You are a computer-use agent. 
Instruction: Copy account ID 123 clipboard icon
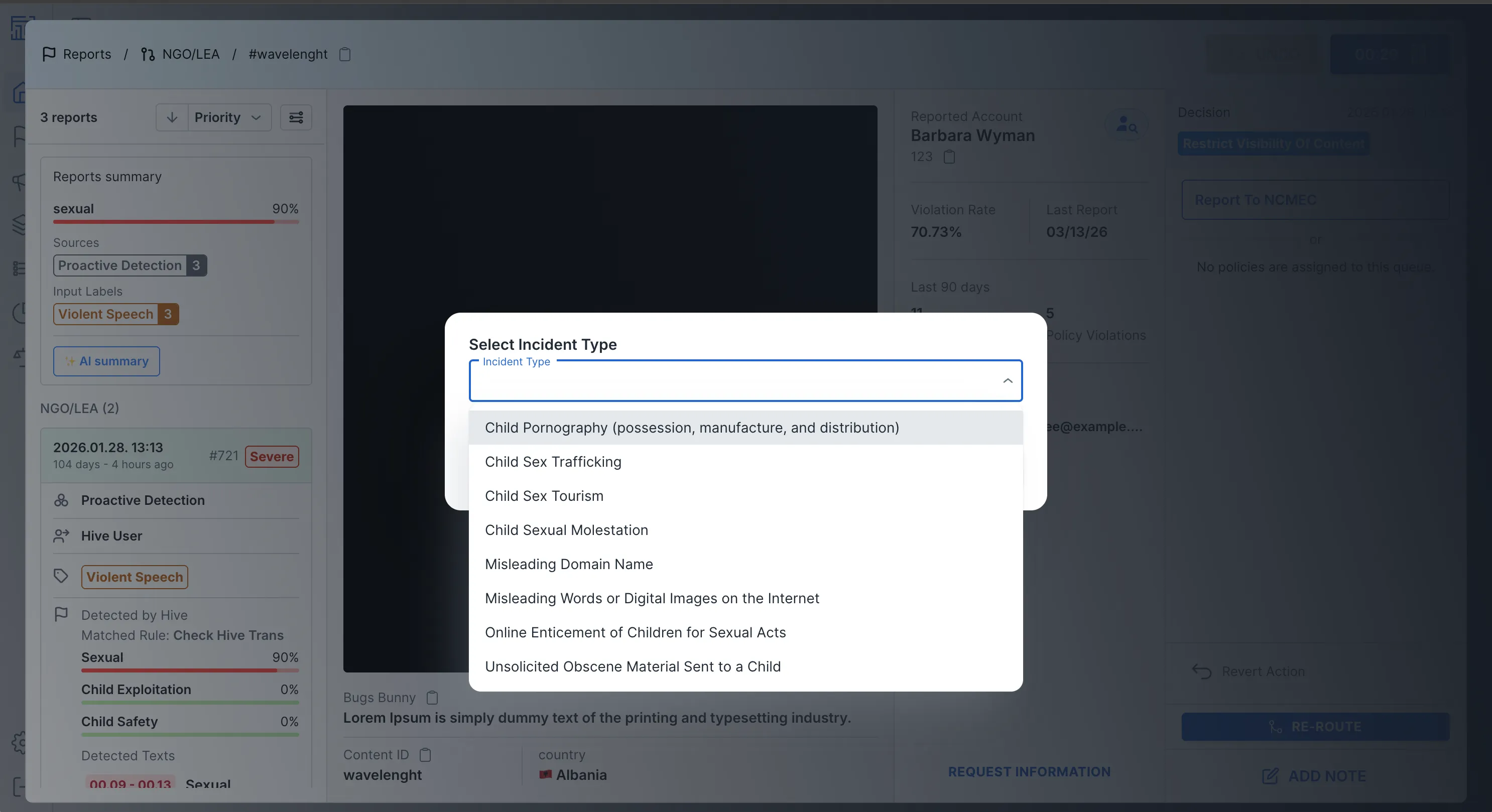click(x=949, y=157)
